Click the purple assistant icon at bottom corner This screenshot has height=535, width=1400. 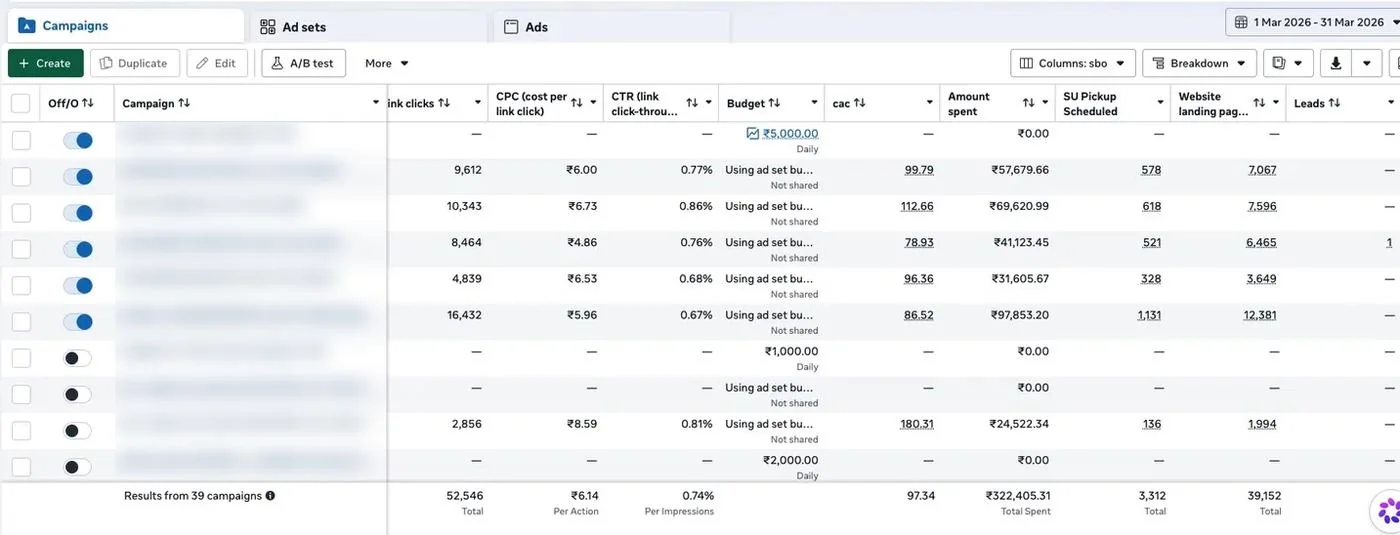click(1388, 513)
